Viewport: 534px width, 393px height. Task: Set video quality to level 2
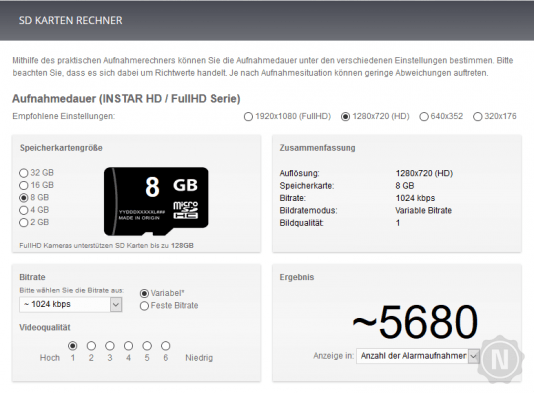tap(91, 346)
